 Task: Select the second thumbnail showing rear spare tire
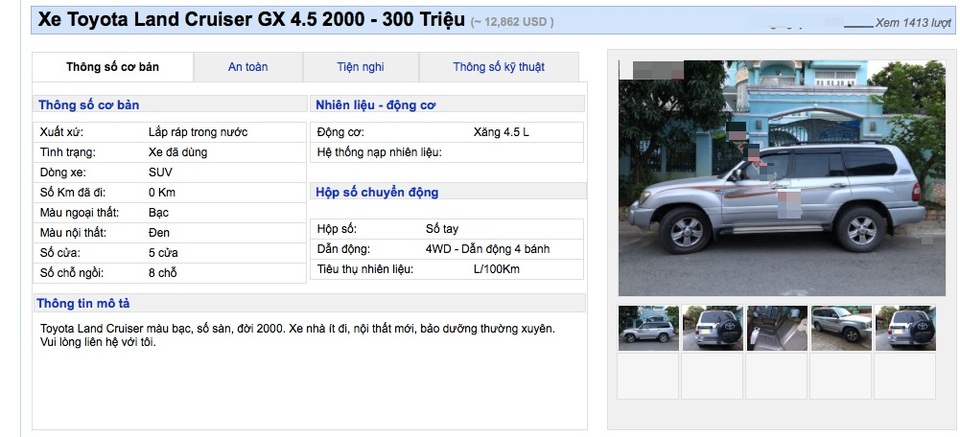coord(713,328)
